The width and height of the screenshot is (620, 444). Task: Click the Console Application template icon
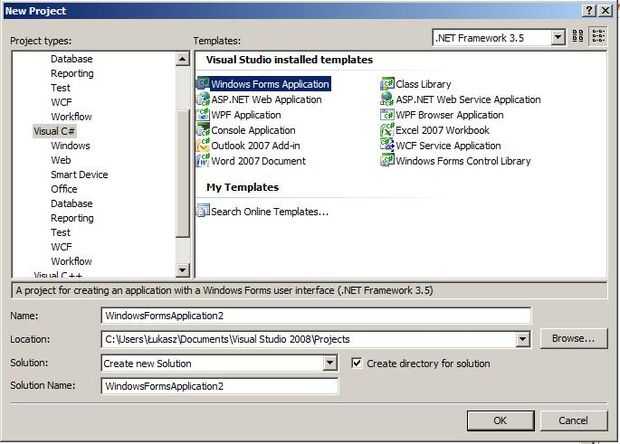pyautogui.click(x=203, y=130)
